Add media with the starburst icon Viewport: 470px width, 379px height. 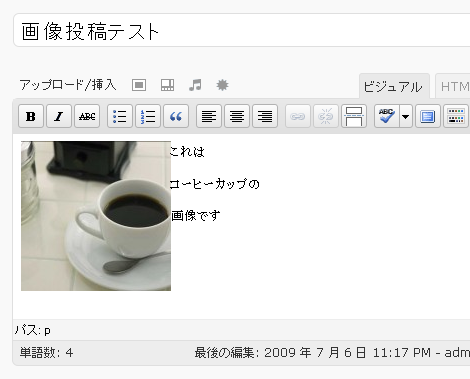(x=222, y=85)
